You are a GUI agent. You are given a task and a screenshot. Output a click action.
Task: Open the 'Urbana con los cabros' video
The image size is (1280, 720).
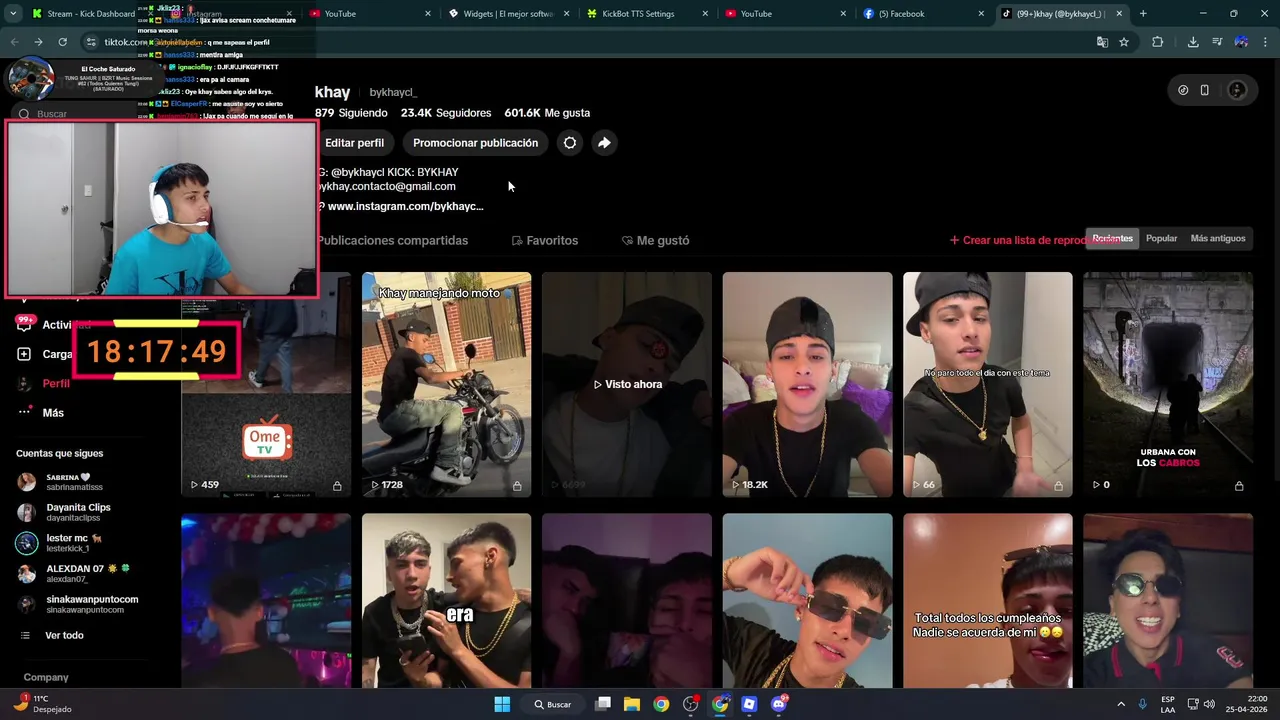[1168, 384]
